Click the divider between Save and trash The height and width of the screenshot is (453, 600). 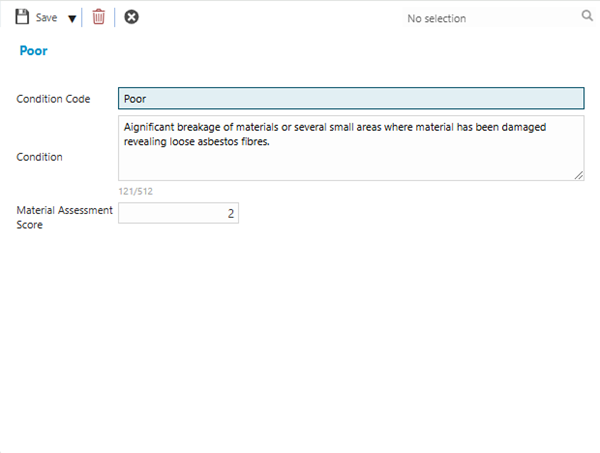coord(84,18)
